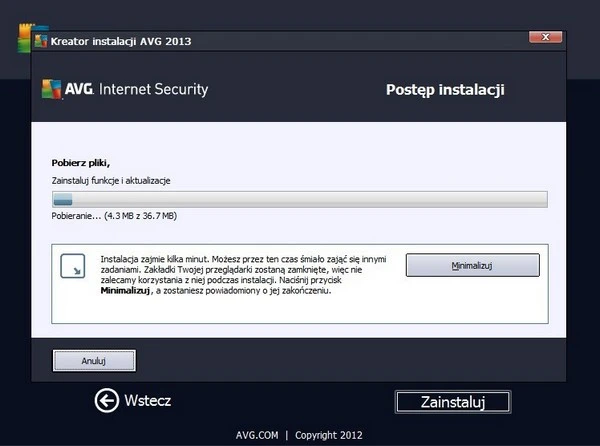Click the Copyright 2012 footer text
The height and width of the screenshot is (446, 600).
(x=328, y=435)
